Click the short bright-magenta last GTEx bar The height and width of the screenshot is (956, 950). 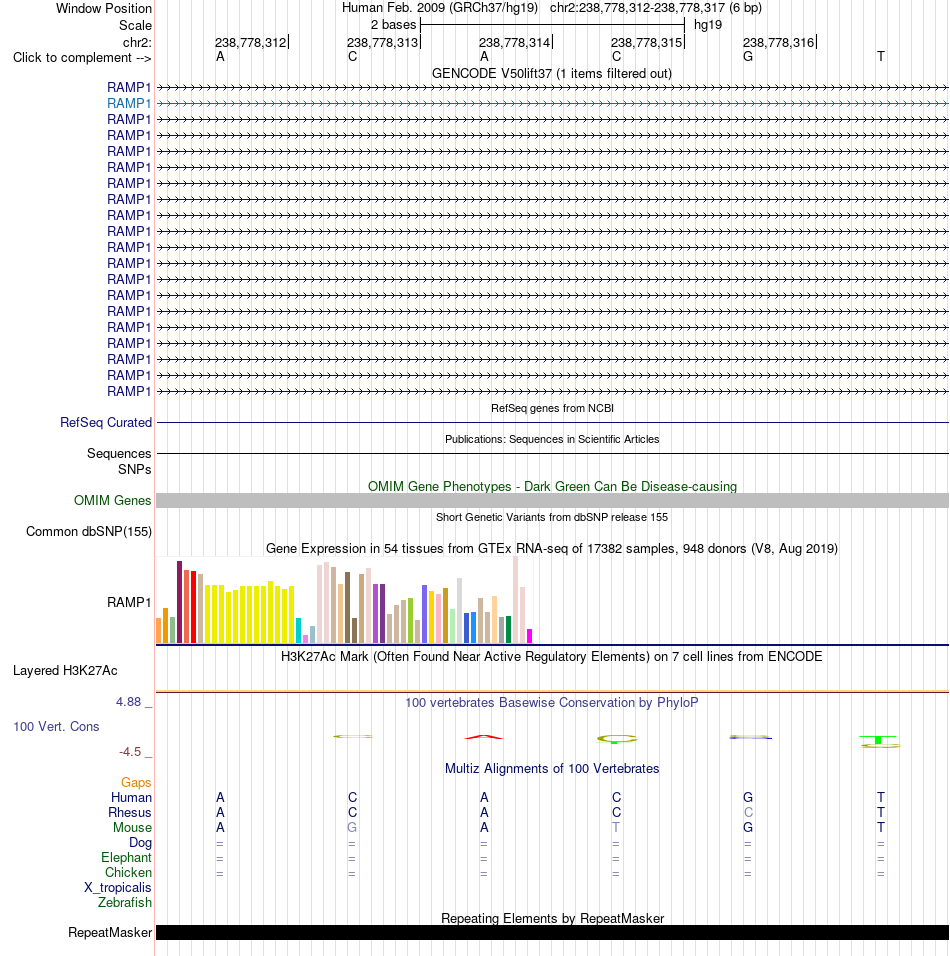pos(529,636)
